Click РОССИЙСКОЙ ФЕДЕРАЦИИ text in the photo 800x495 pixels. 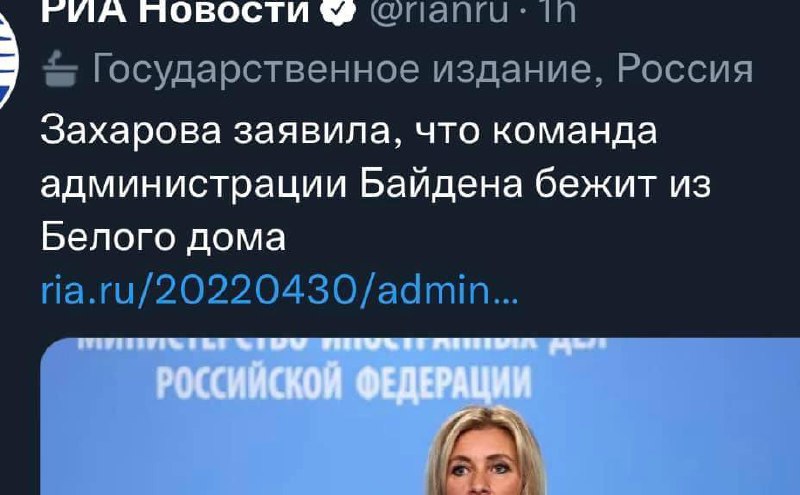click(x=343, y=383)
